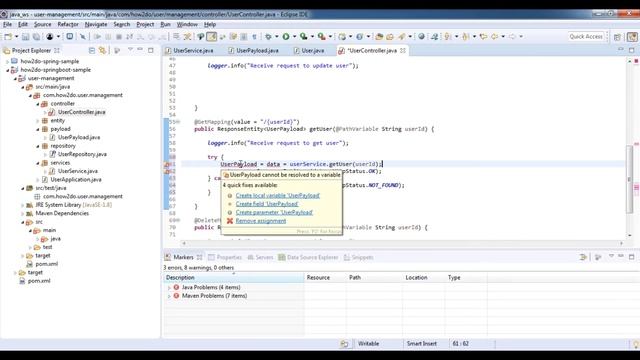
Task: Toggle Link with Editor in Project Explorer
Action: pyautogui.click(x=102, y=51)
